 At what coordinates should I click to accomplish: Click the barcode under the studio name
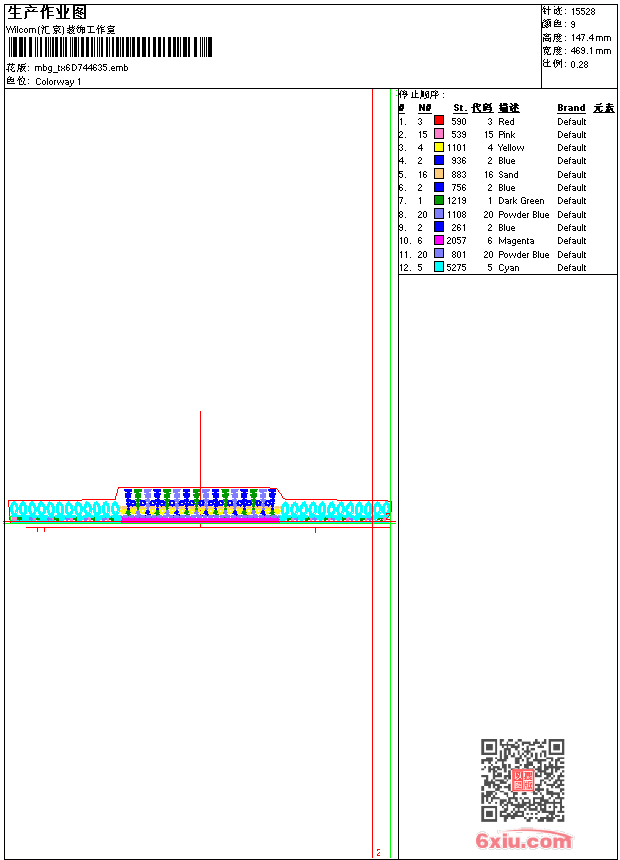[x=110, y=47]
